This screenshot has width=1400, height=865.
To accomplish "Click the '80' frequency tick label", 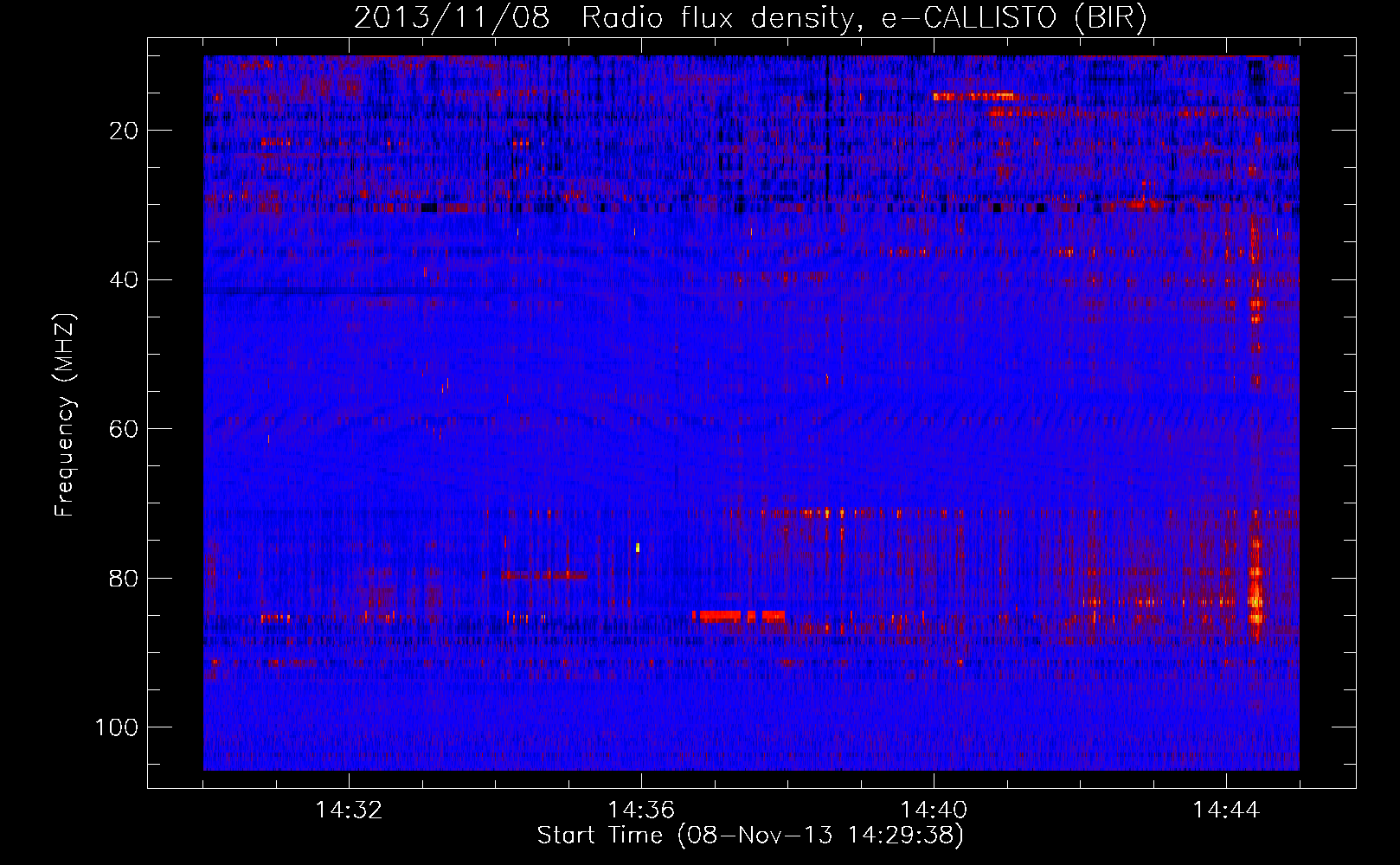I will [124, 578].
